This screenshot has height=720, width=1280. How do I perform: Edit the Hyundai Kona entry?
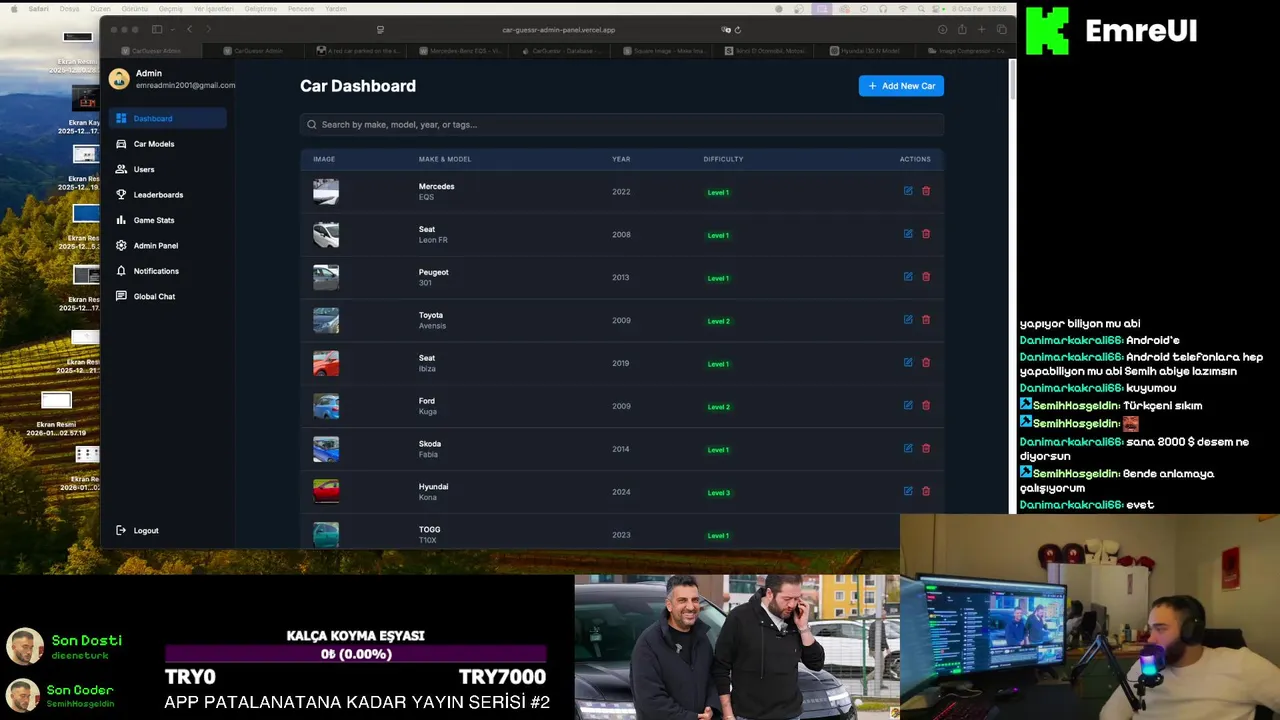coord(908,492)
